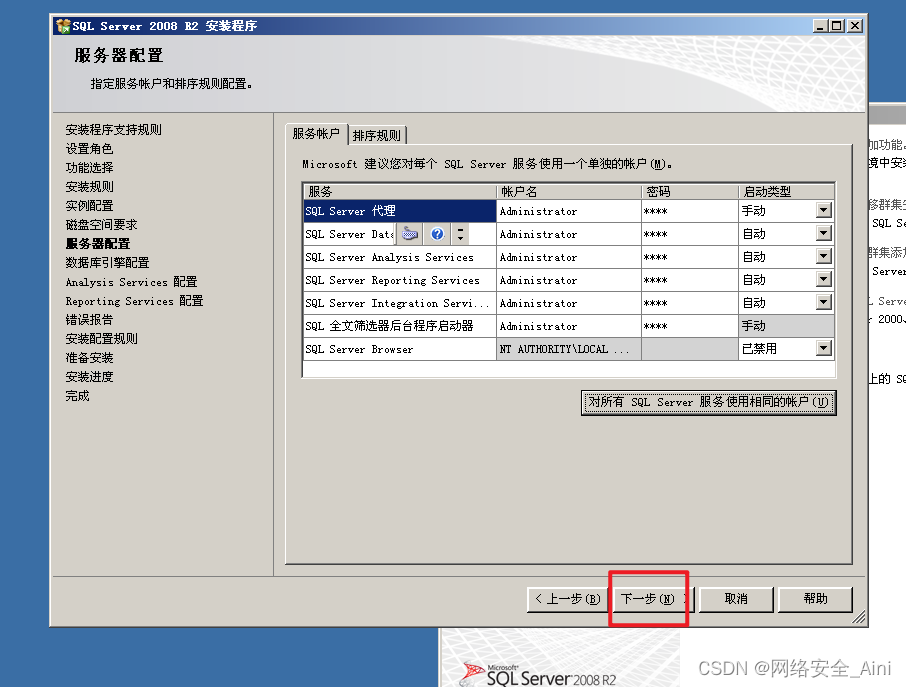Screen dimensions: 906x687
Task: Switch to the 服务帐户 tab
Action: click(316, 134)
